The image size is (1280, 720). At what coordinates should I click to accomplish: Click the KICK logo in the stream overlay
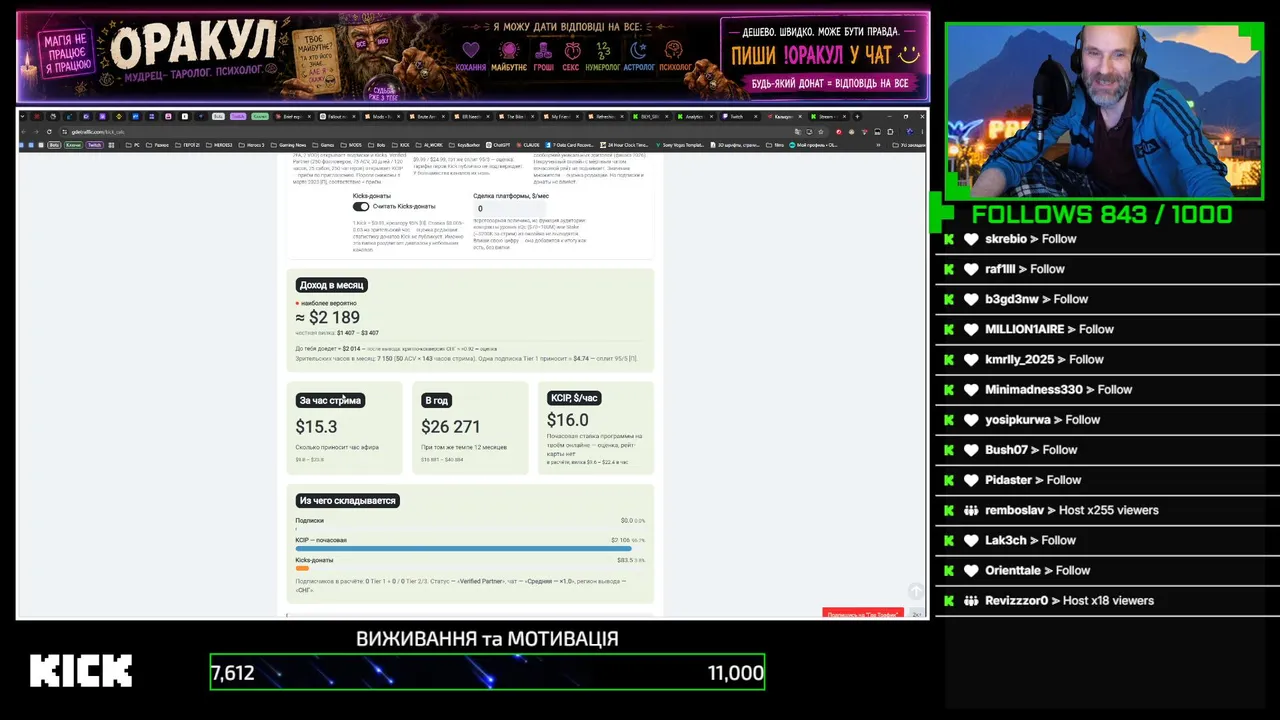[81, 671]
